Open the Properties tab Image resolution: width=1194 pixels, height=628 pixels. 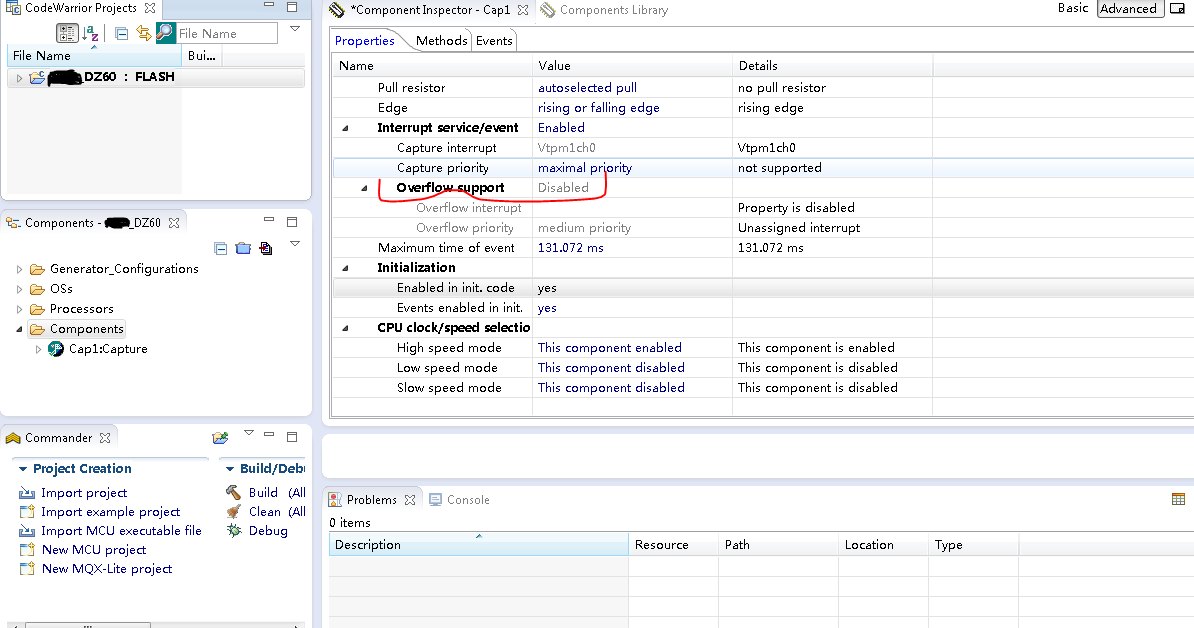pos(365,40)
